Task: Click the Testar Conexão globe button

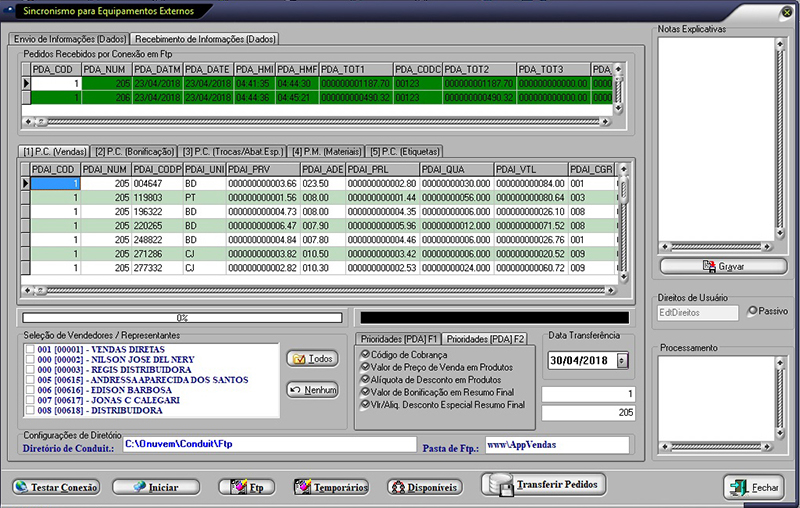Action: click(x=58, y=487)
